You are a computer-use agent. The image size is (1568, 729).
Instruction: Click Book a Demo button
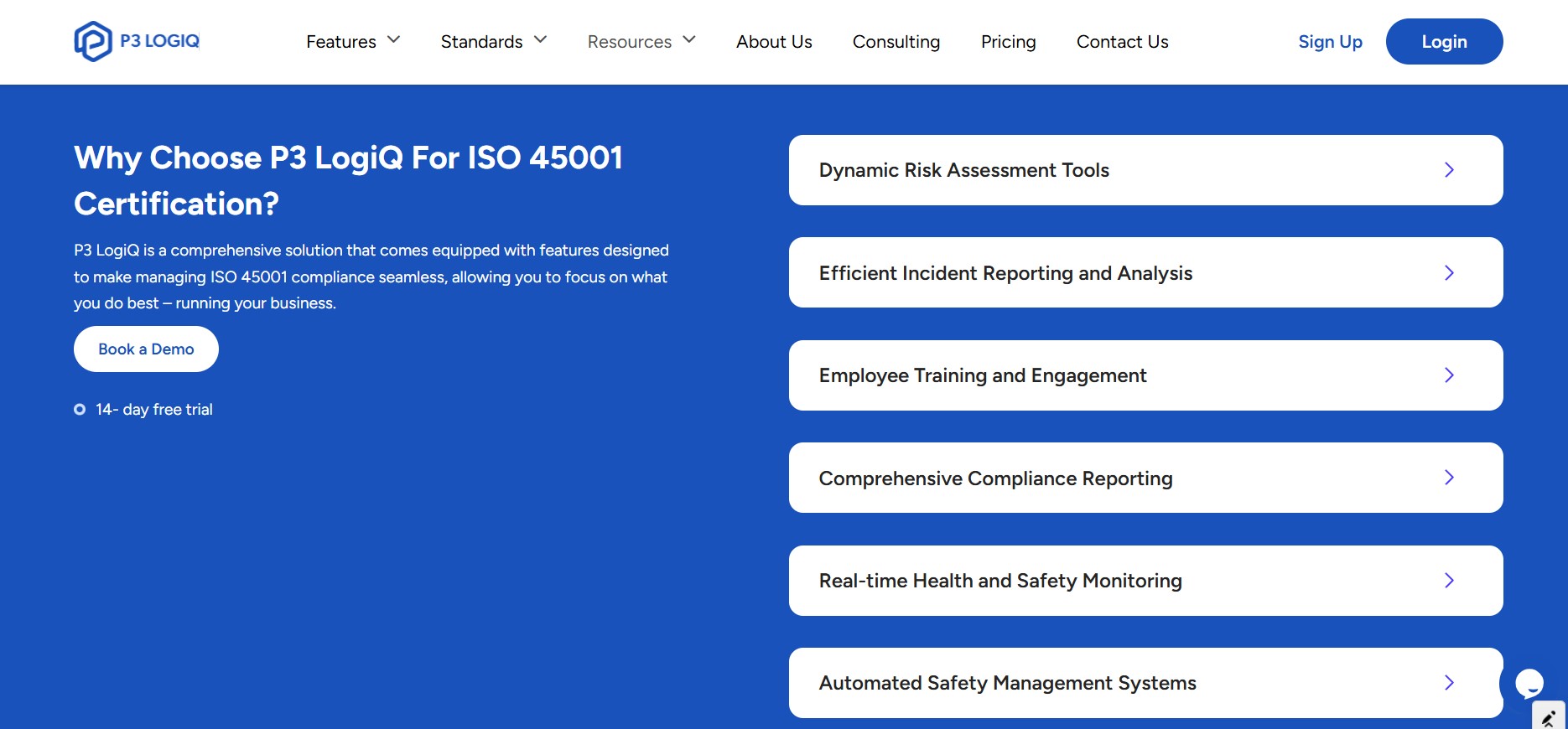point(146,349)
